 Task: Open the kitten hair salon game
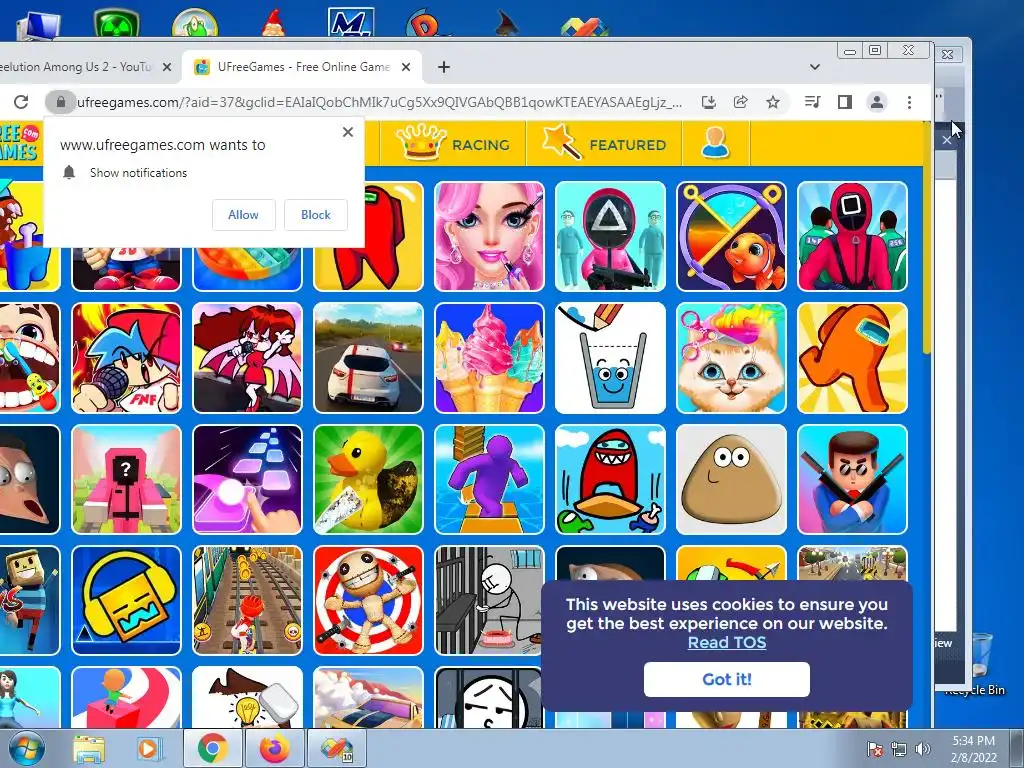731,358
